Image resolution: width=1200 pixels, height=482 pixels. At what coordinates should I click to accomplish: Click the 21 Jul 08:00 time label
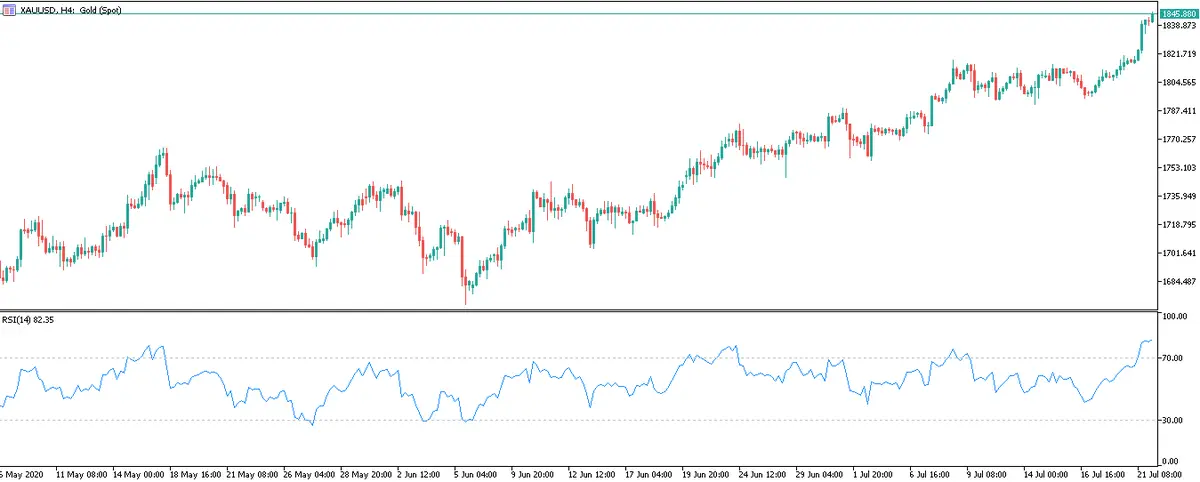click(x=1162, y=472)
